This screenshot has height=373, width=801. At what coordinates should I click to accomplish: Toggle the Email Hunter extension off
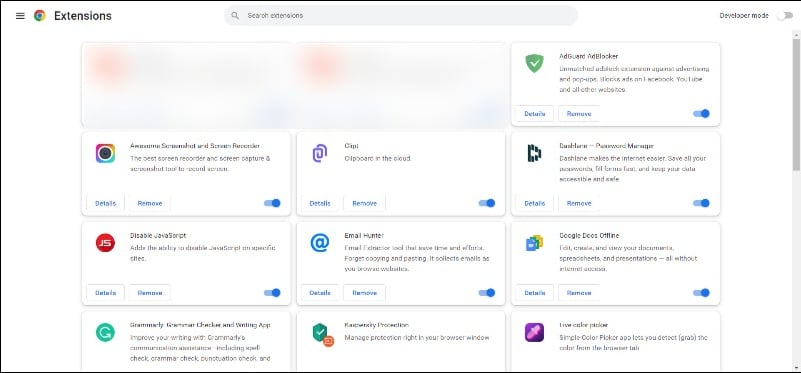point(487,293)
